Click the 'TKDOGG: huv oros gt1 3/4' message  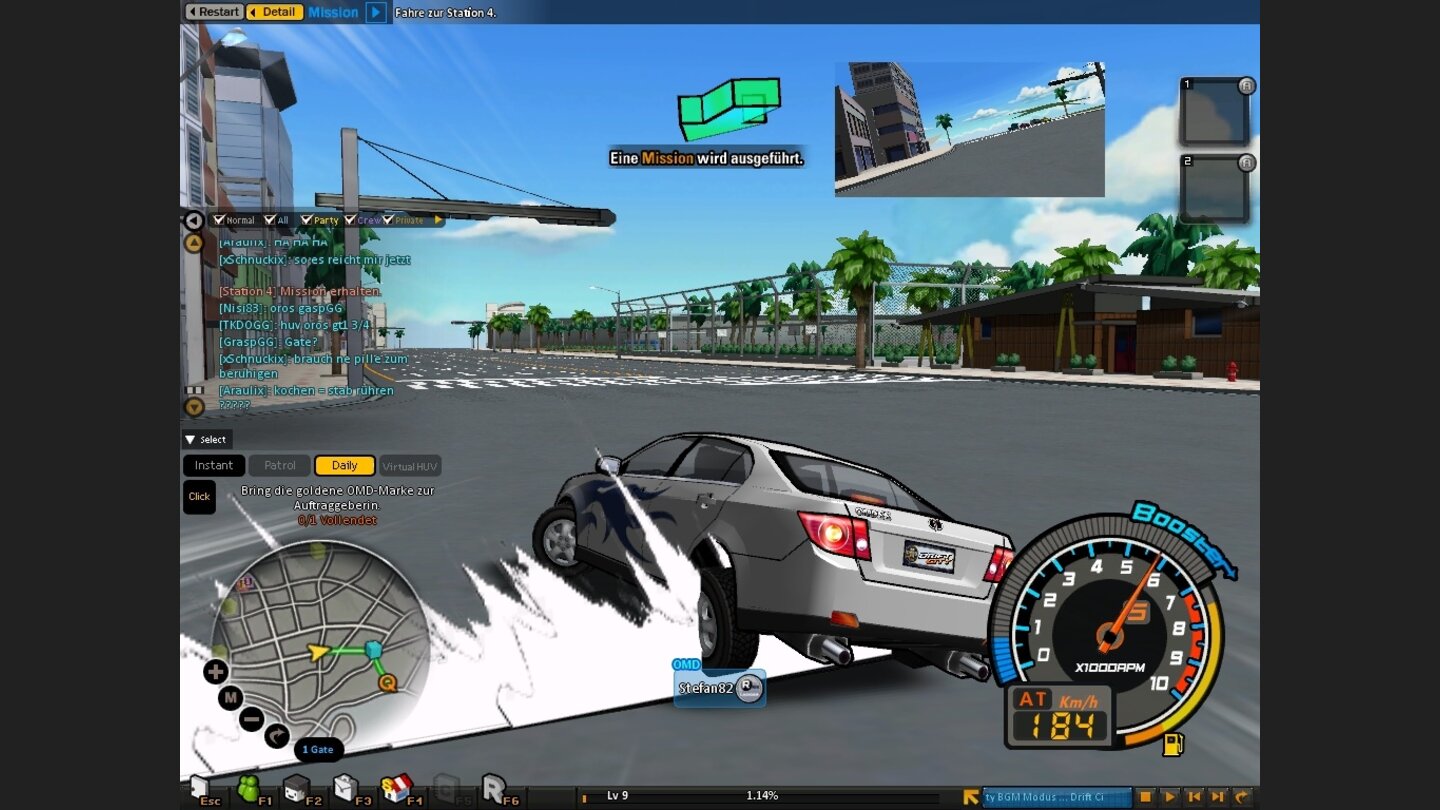coord(295,325)
